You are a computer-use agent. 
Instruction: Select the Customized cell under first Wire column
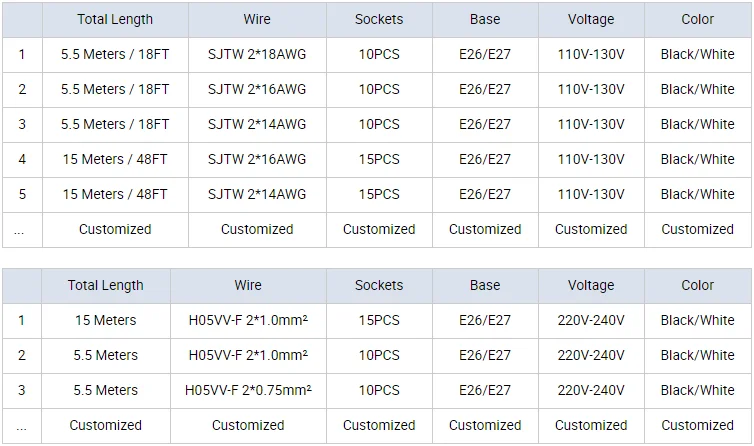click(257, 230)
